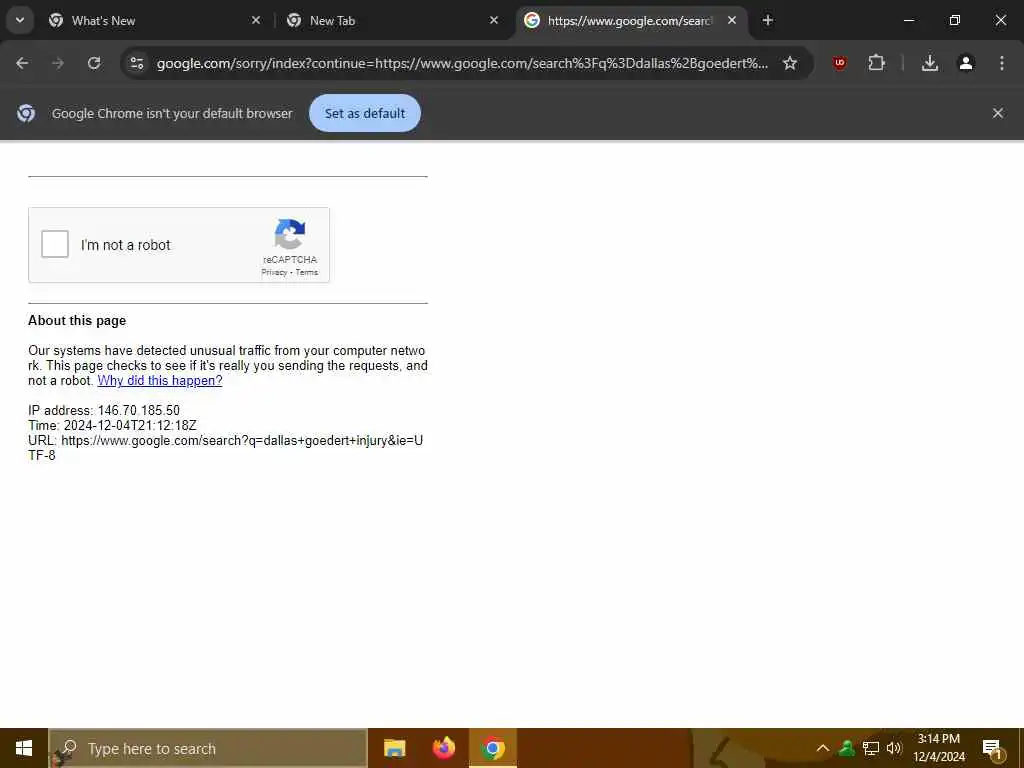The width and height of the screenshot is (1024, 768).
Task: Close the What's New tab
Action: point(256,20)
